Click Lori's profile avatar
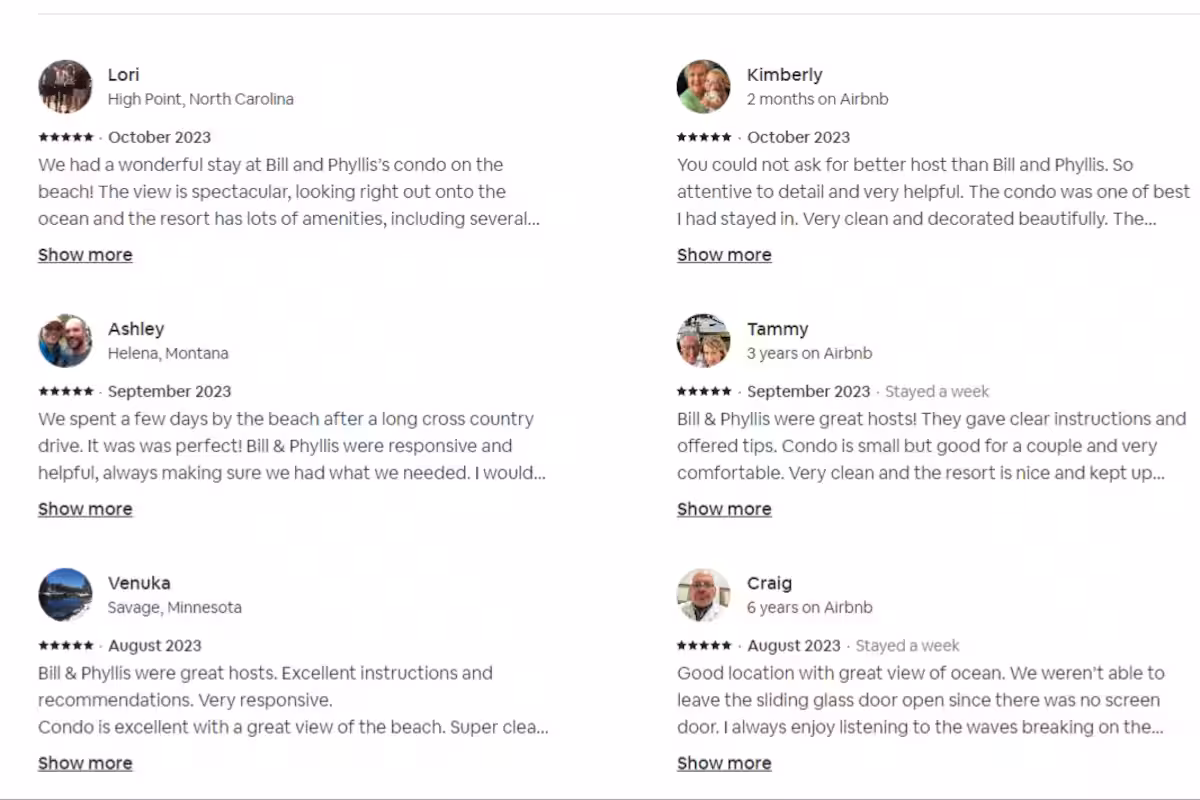1200x800 pixels. pos(65,86)
